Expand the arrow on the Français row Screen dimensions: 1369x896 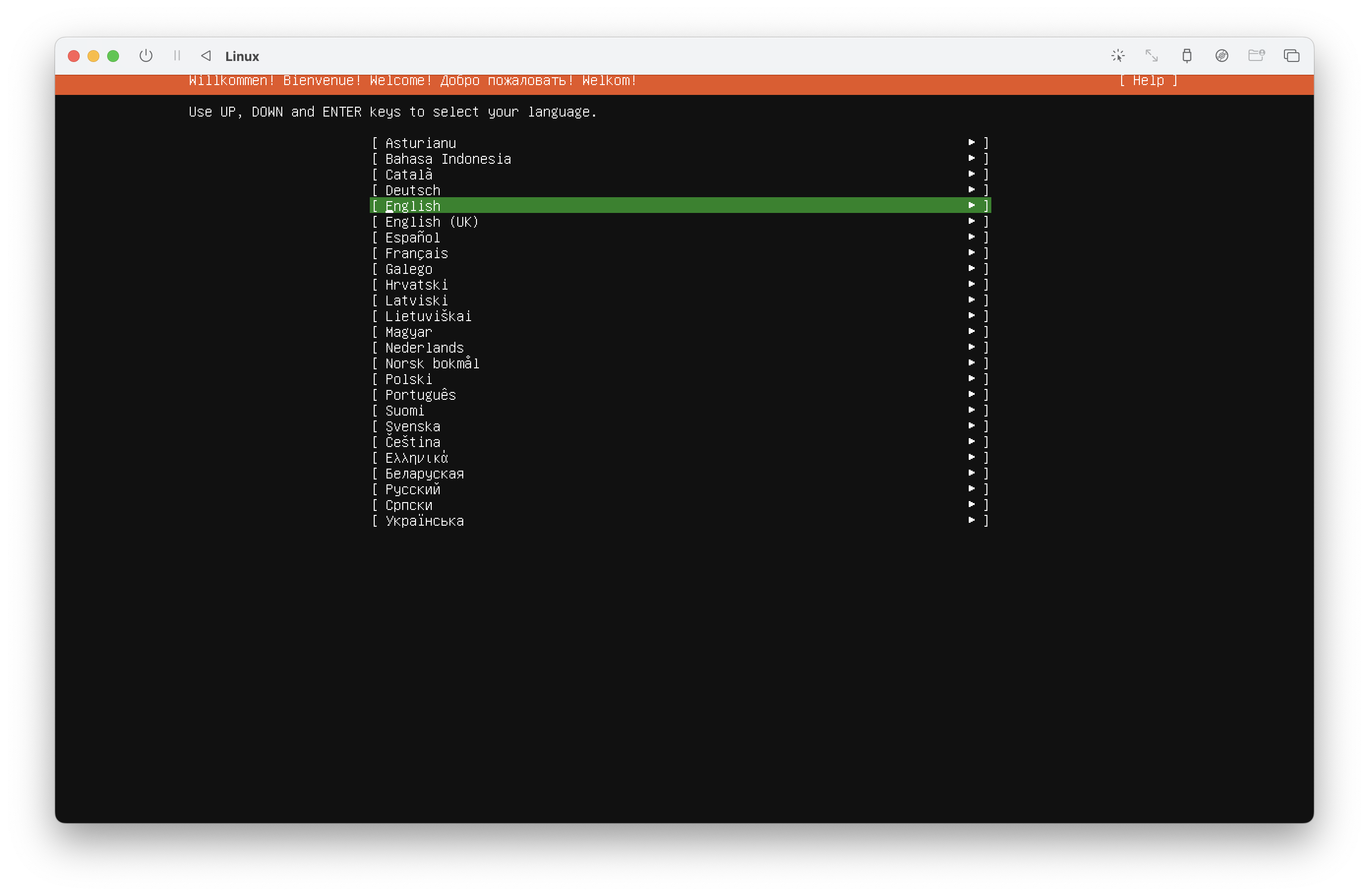pos(972,253)
